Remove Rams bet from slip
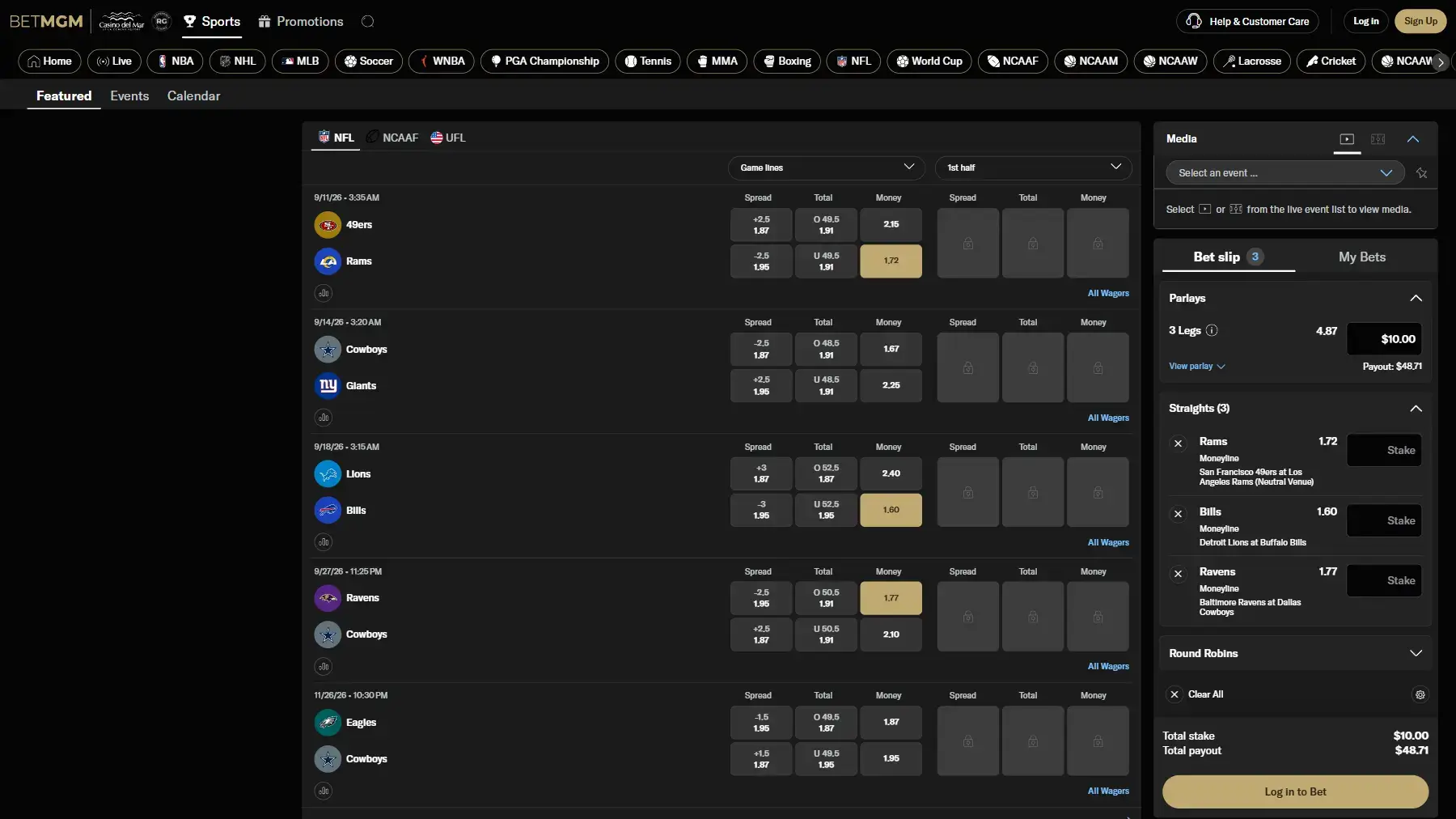Viewport: 1456px width, 819px height. point(1179,443)
